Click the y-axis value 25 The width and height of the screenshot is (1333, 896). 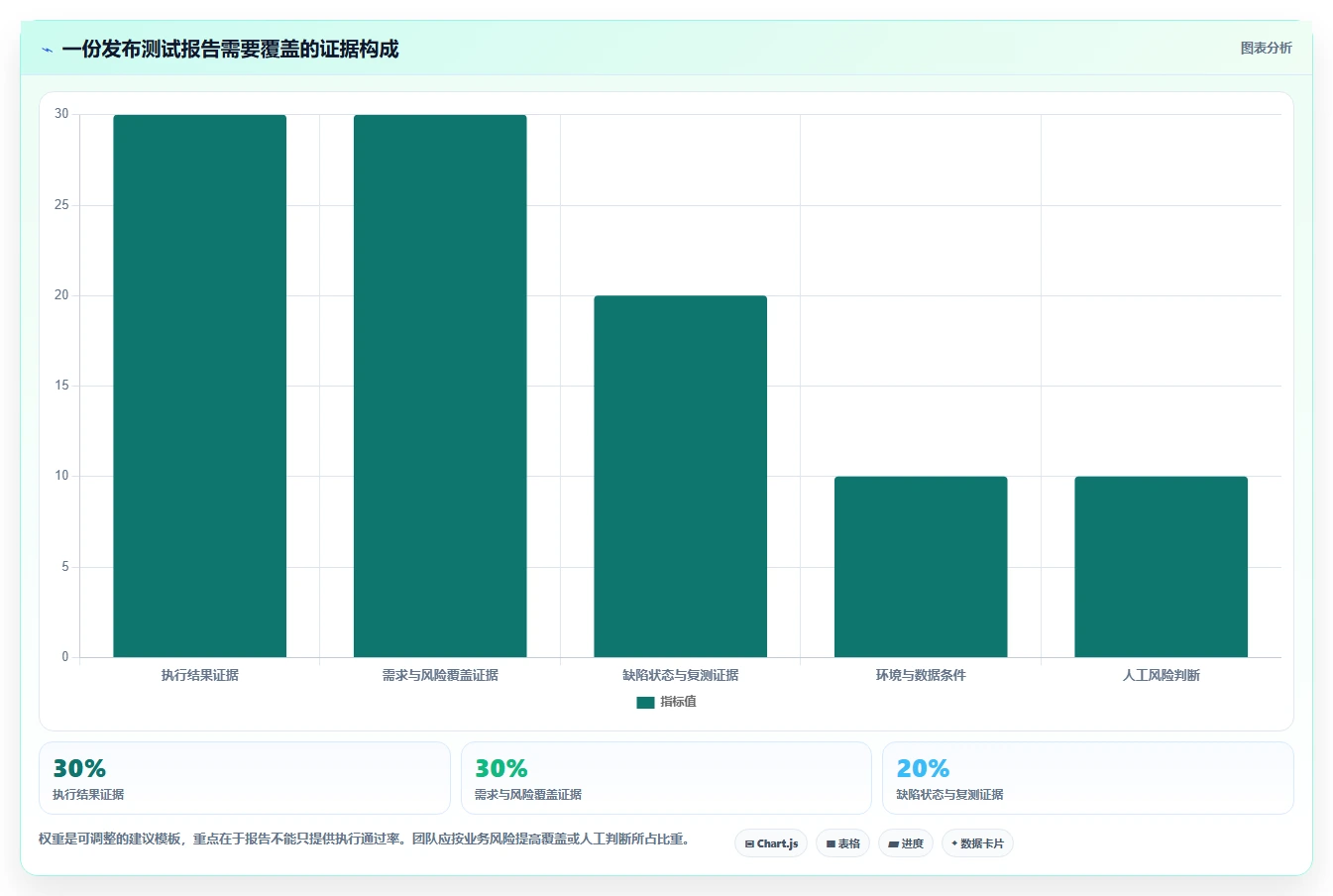[x=62, y=205]
